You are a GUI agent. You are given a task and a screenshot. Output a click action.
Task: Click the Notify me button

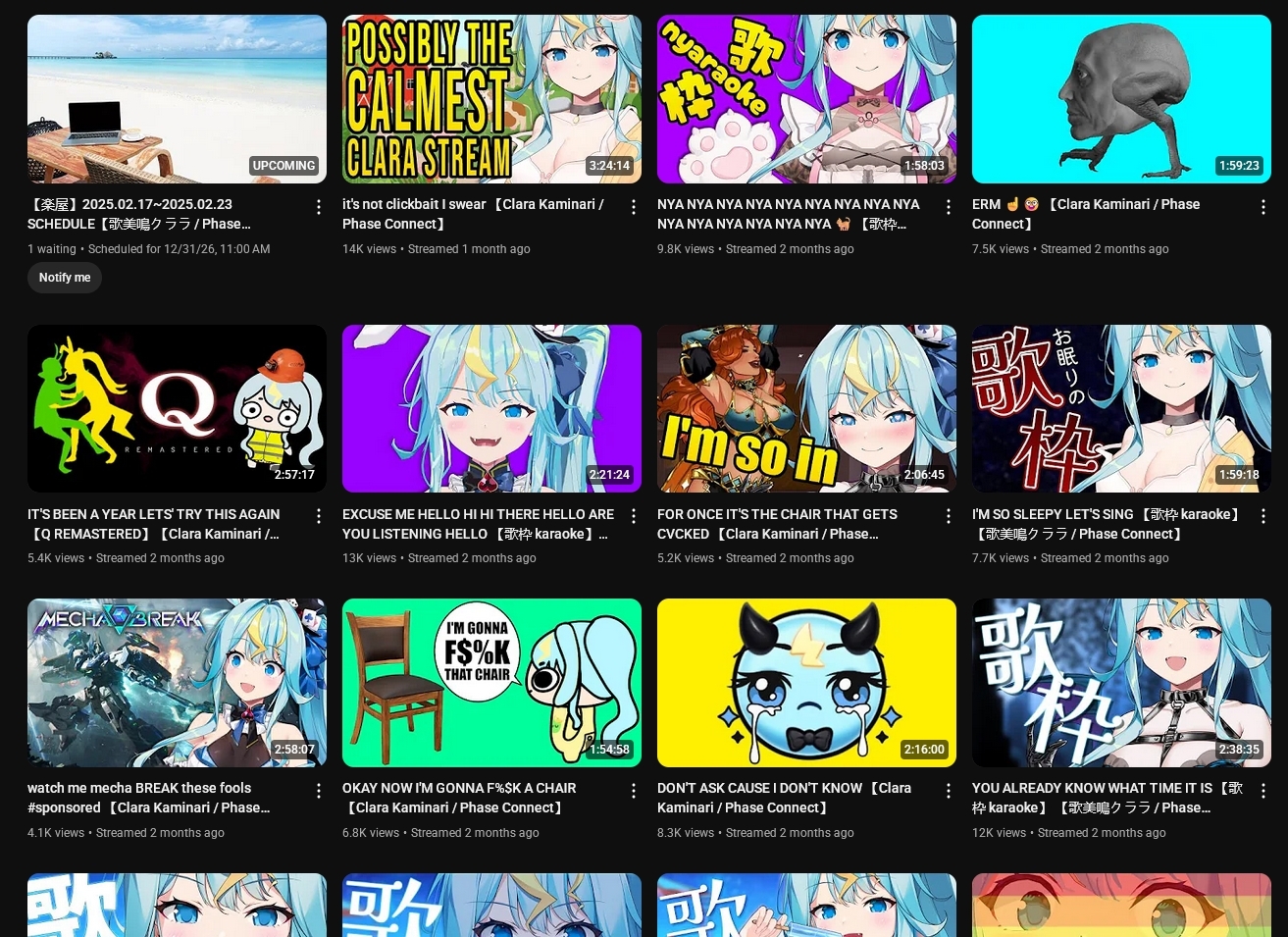pyautogui.click(x=65, y=278)
